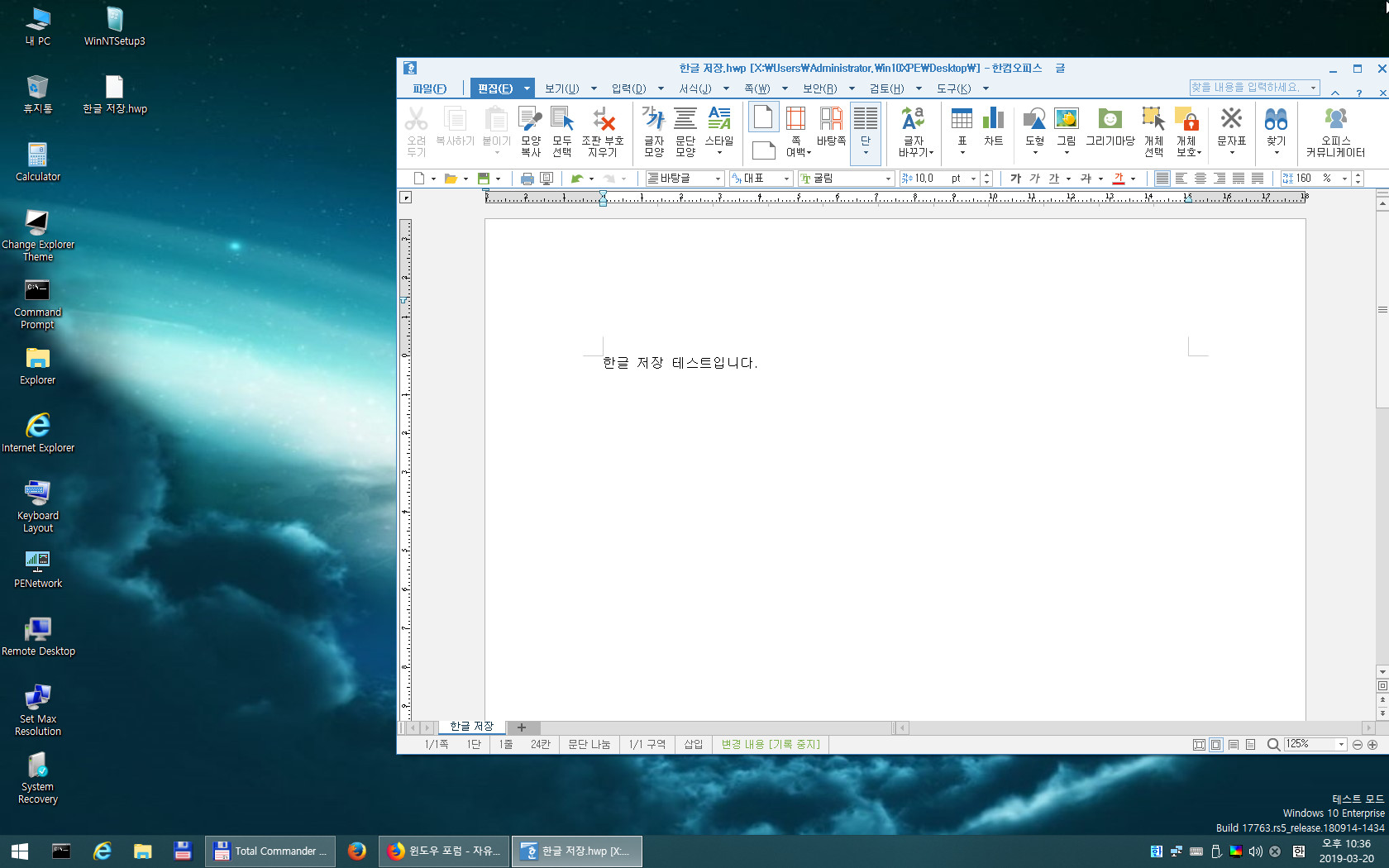The image size is (1389, 868).
Task: Toggle insert mode (삽입) in status bar
Action: pyautogui.click(x=693, y=744)
